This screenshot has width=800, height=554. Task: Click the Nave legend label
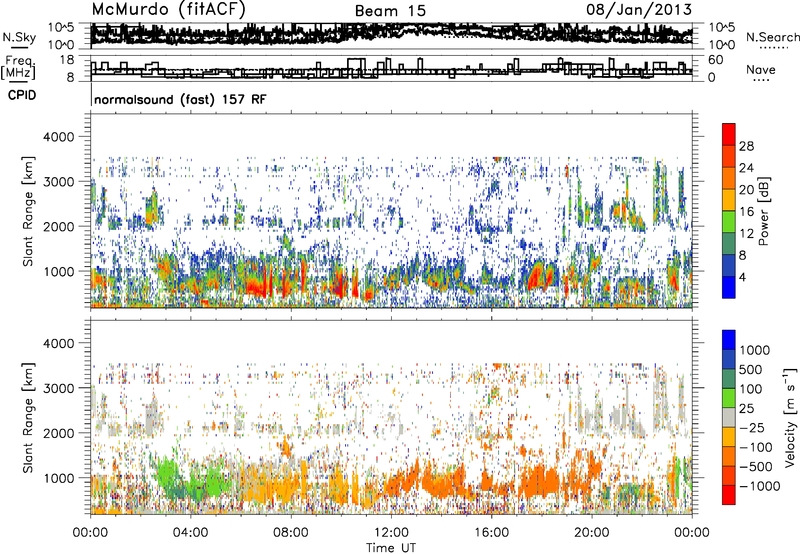[761, 70]
